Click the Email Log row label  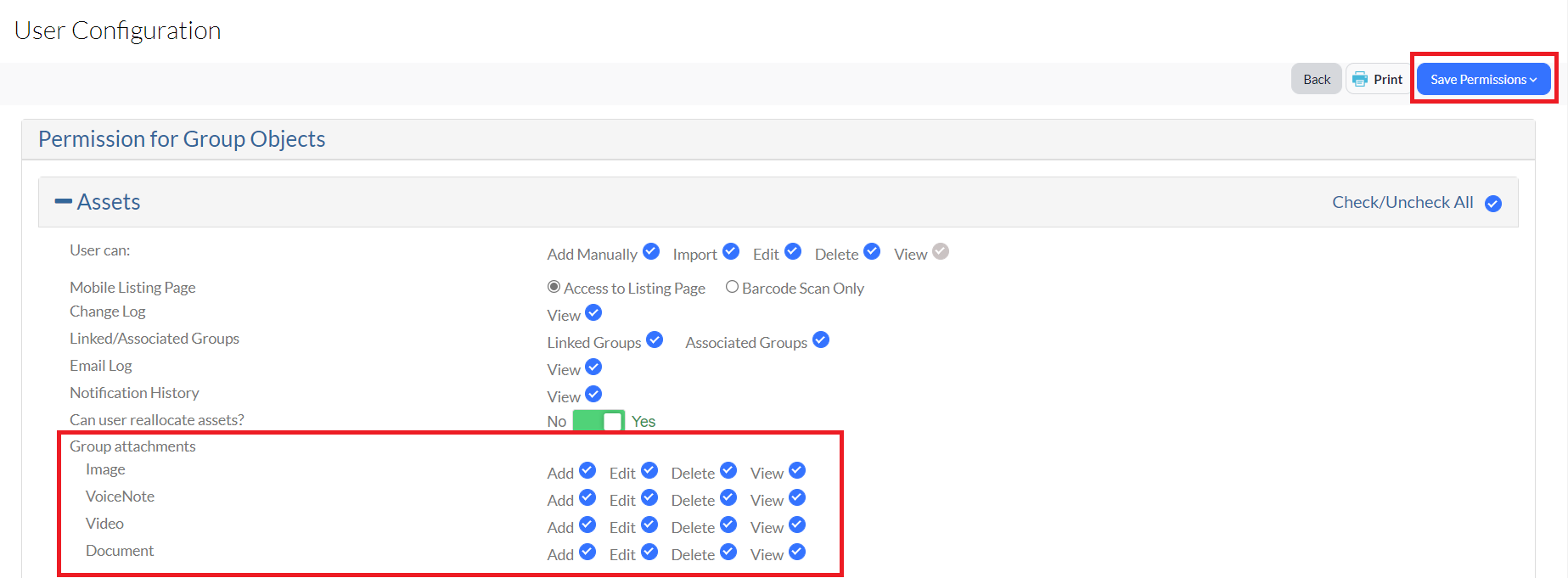pyautogui.click(x=101, y=366)
